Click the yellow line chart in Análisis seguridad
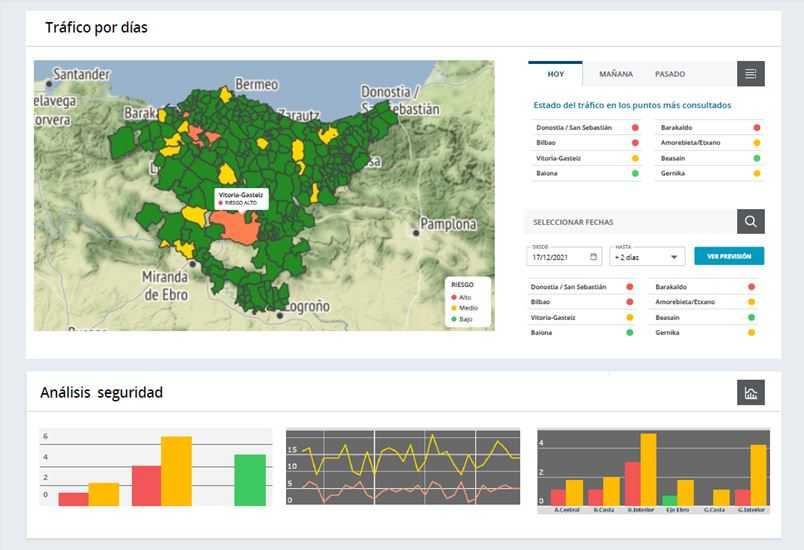Screen dimensions: 804x550 [410, 454]
